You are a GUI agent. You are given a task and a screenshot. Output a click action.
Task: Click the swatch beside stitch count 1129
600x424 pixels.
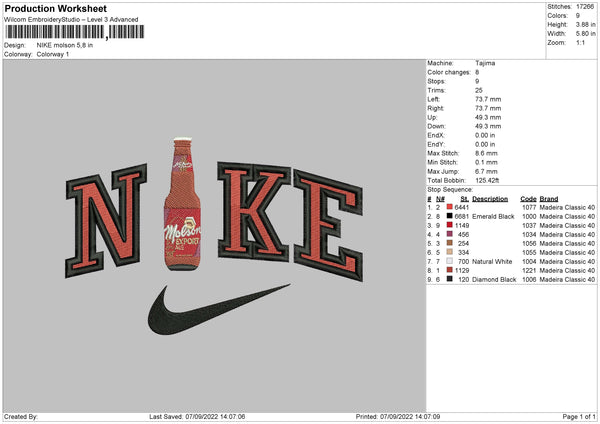click(450, 270)
